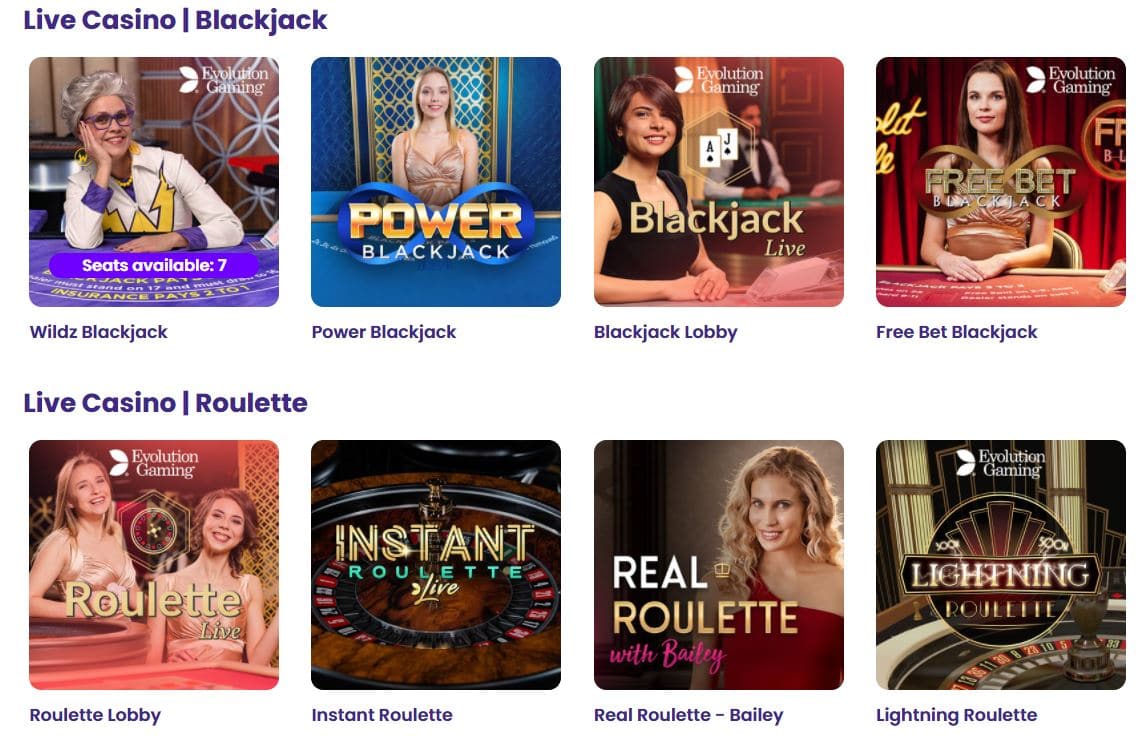Click the Instant Roulette title link
Viewport: 1148px width, 749px height.
[x=382, y=715]
